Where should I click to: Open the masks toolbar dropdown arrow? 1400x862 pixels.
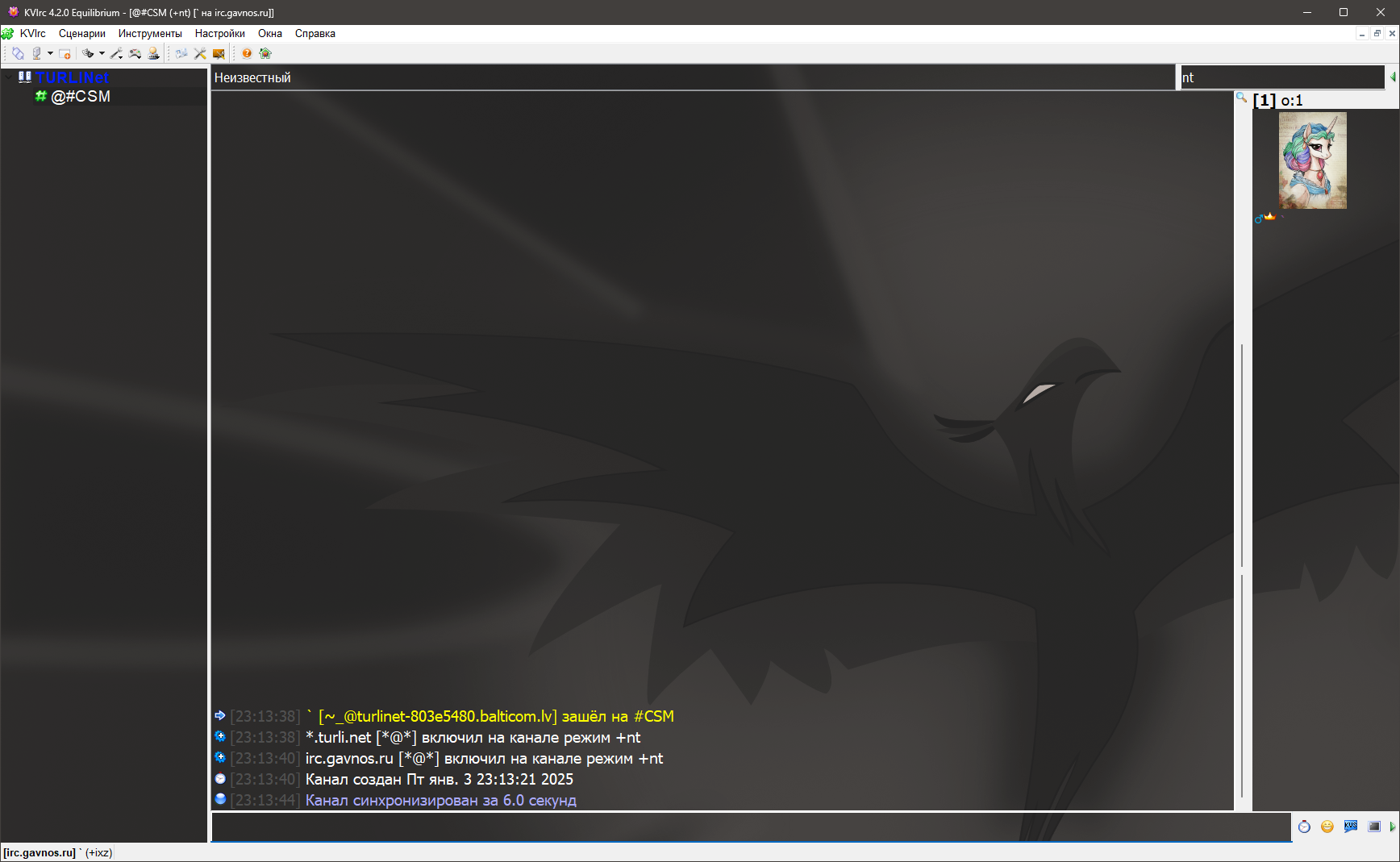pyautogui.click(x=102, y=54)
